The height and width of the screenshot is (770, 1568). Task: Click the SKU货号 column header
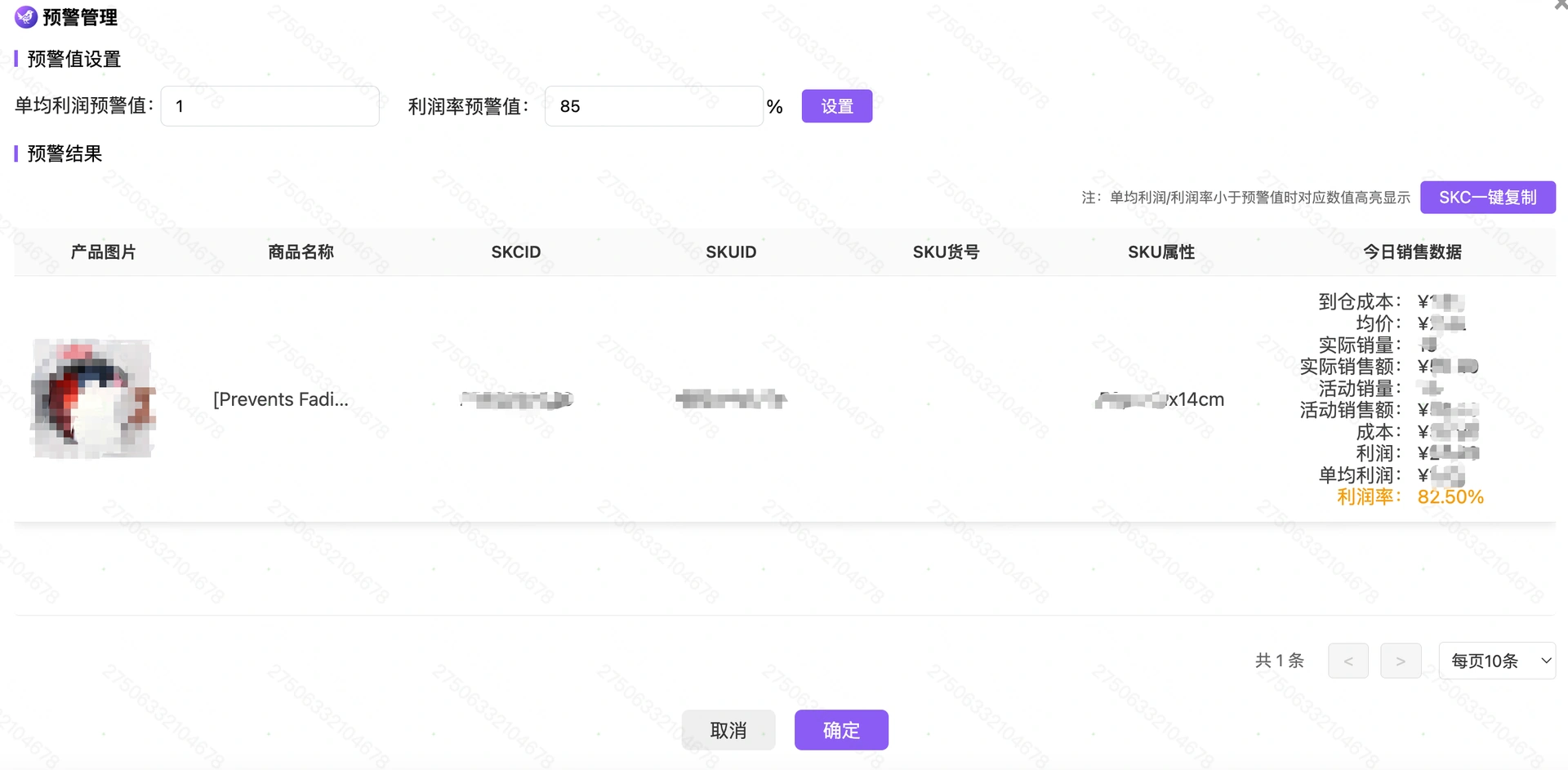tap(946, 252)
